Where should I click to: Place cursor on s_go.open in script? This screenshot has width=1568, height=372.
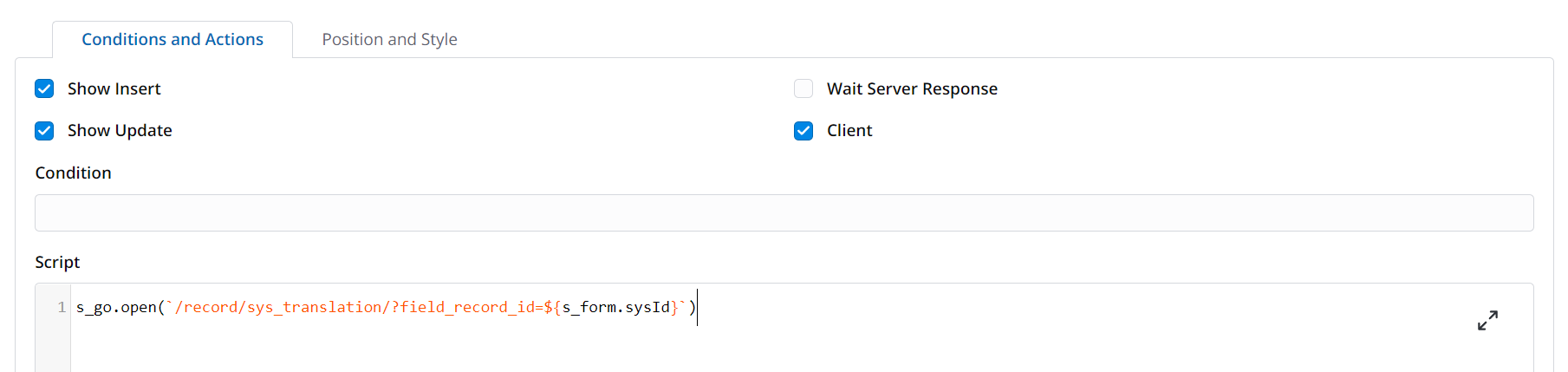click(116, 307)
